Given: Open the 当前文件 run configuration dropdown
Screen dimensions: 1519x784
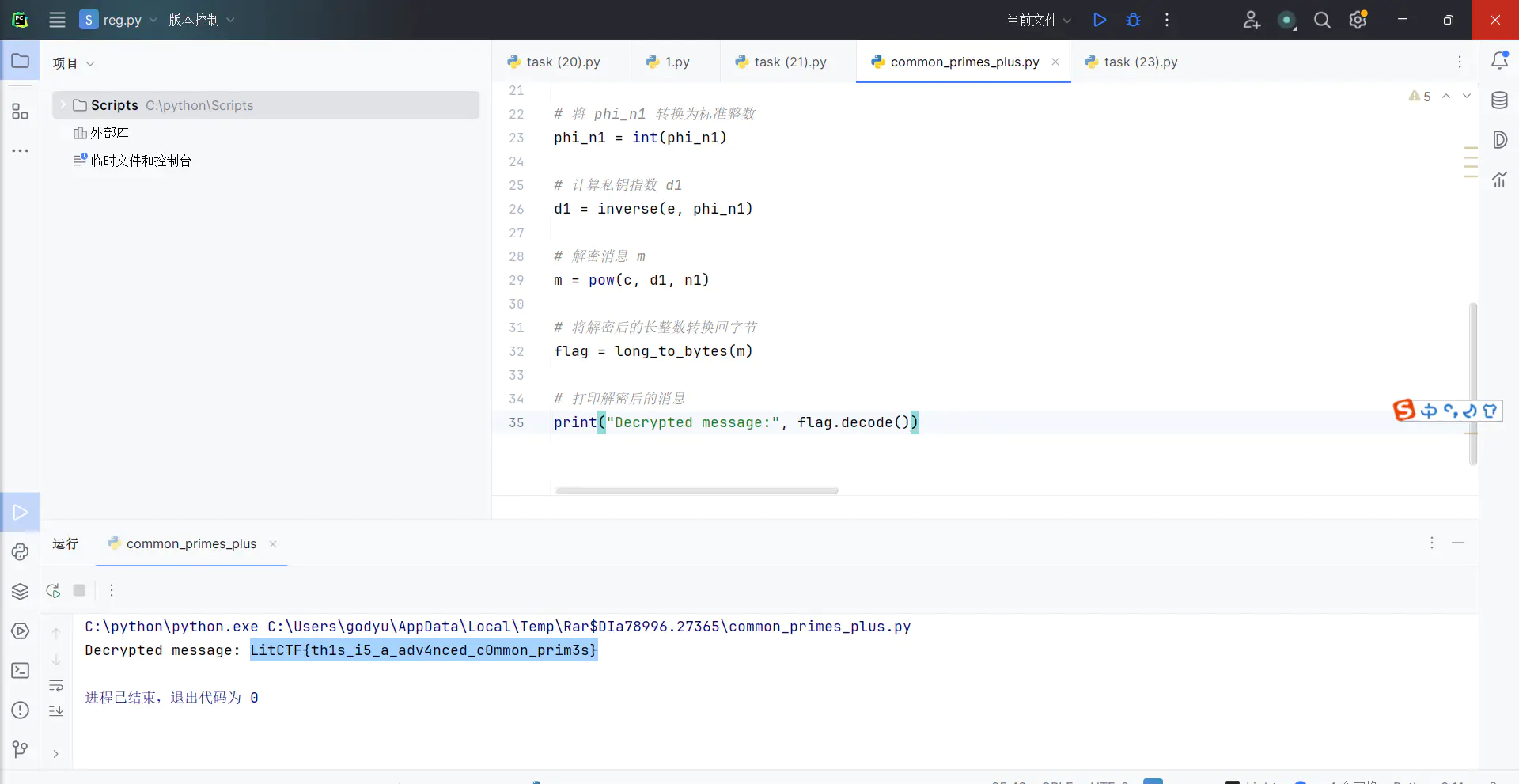Looking at the screenshot, I should pos(1039,20).
